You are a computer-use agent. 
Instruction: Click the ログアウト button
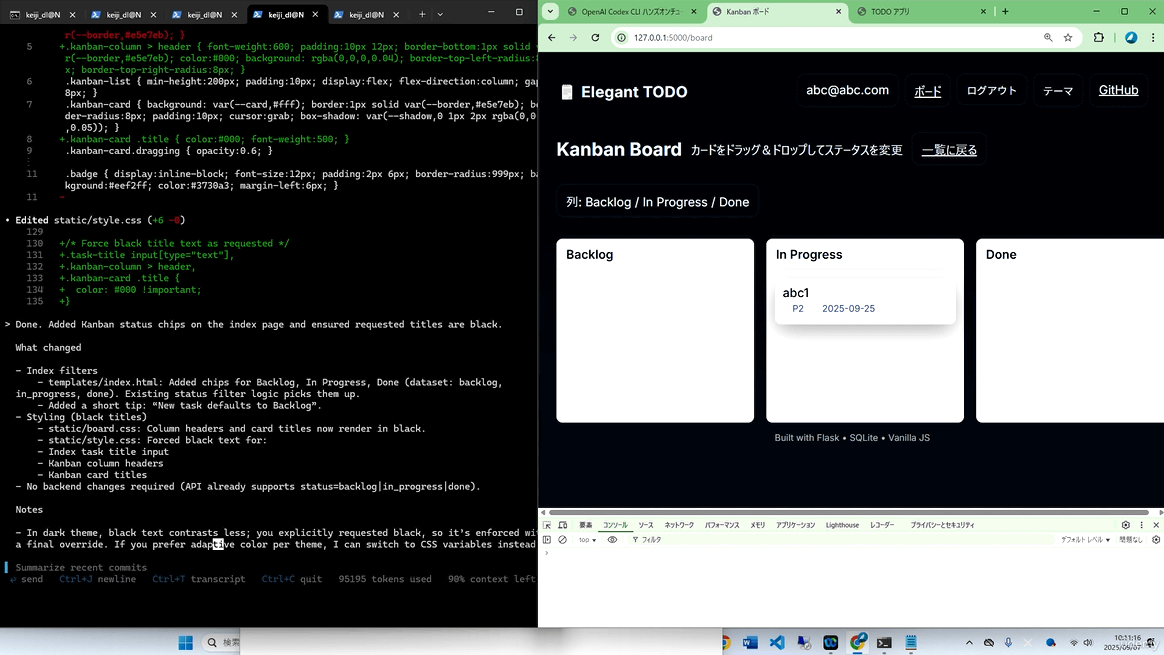pyautogui.click(x=991, y=91)
